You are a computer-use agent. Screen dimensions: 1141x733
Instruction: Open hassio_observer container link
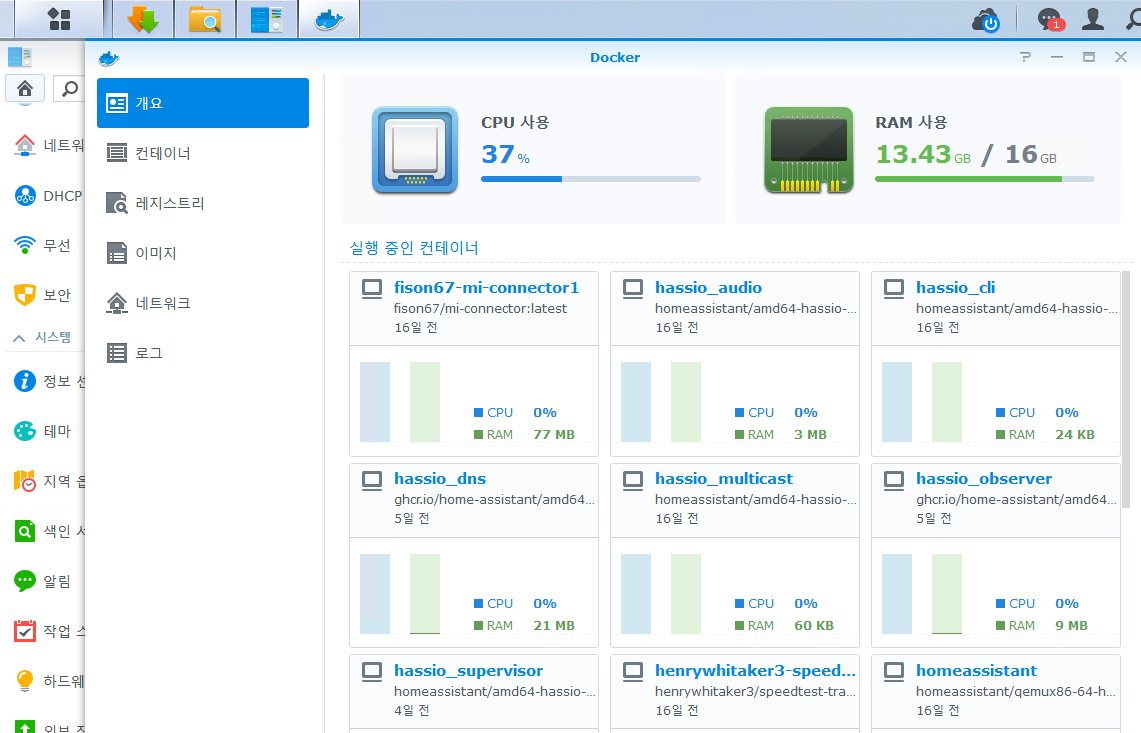983,479
